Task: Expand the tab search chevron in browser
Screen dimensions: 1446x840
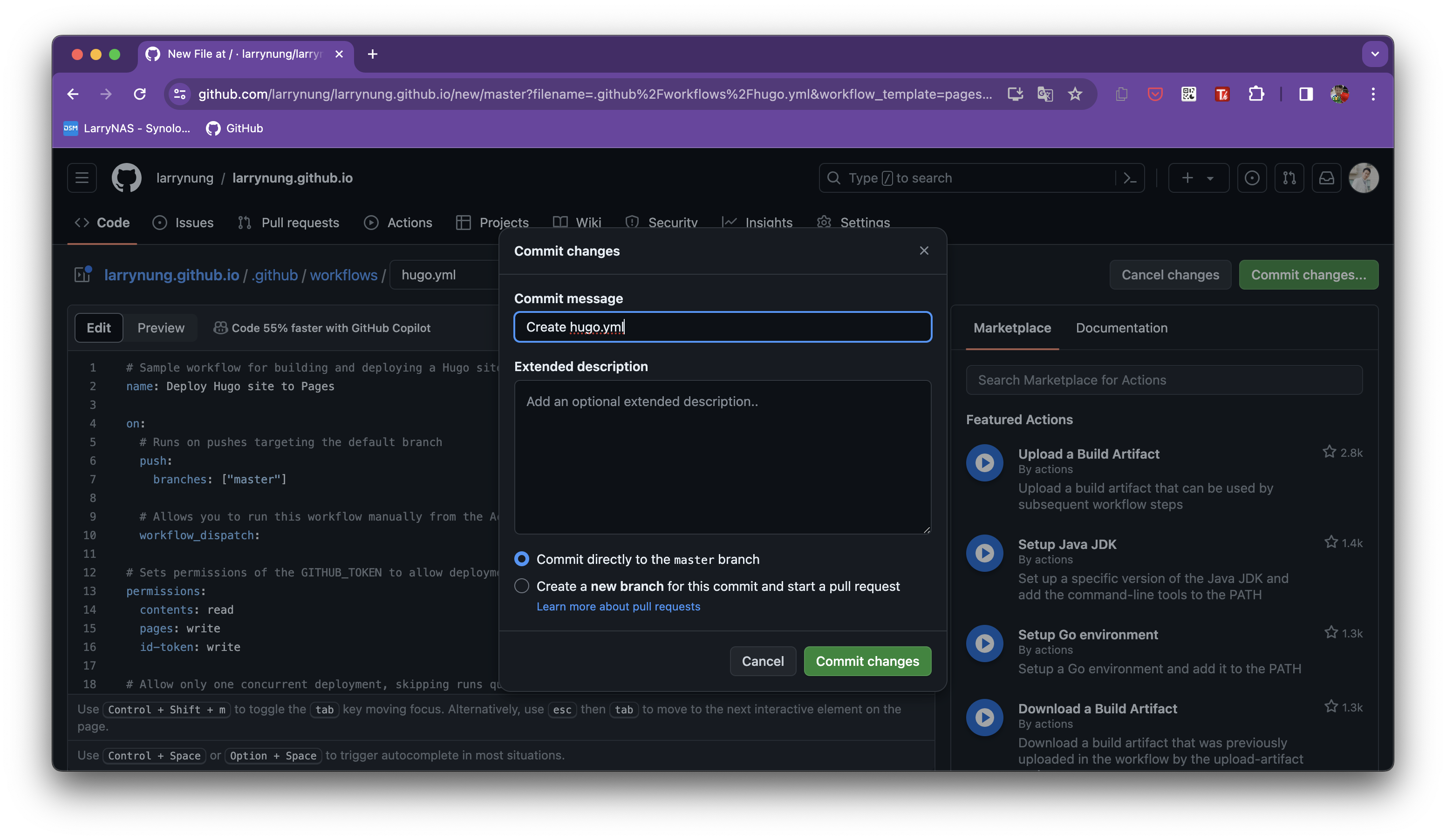Action: pos(1374,54)
